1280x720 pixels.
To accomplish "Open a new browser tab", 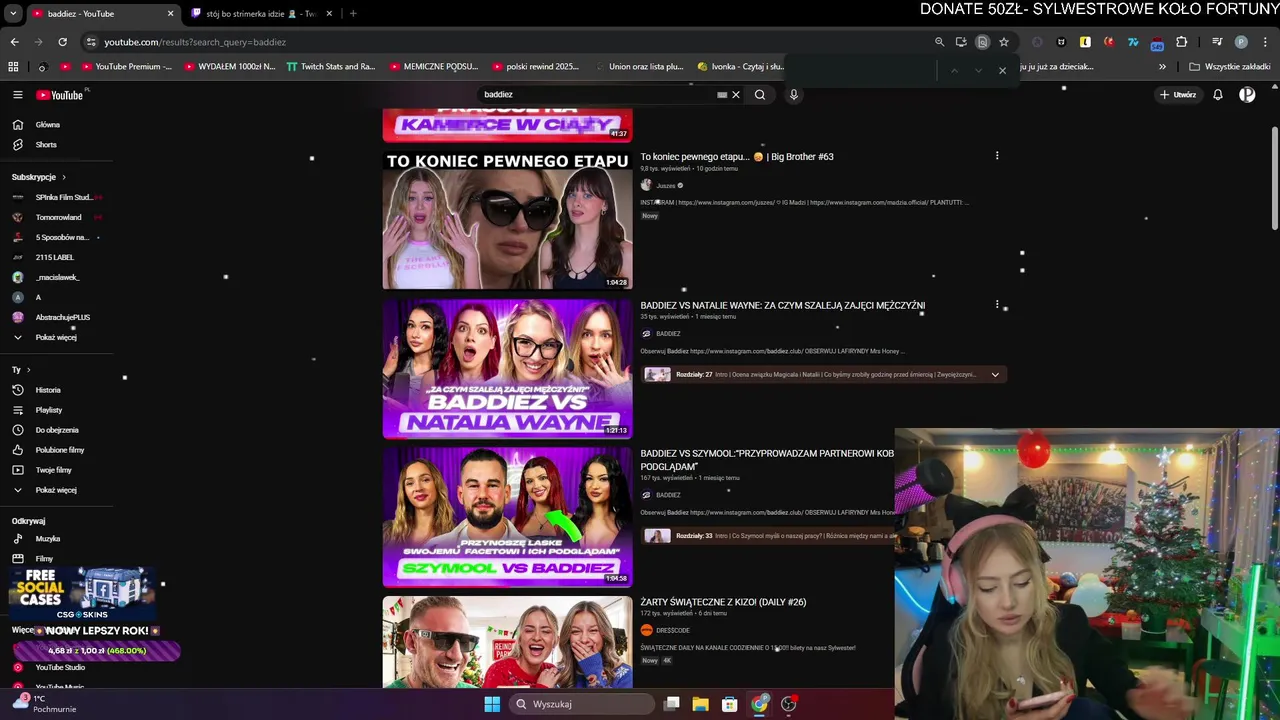I will point(353,14).
